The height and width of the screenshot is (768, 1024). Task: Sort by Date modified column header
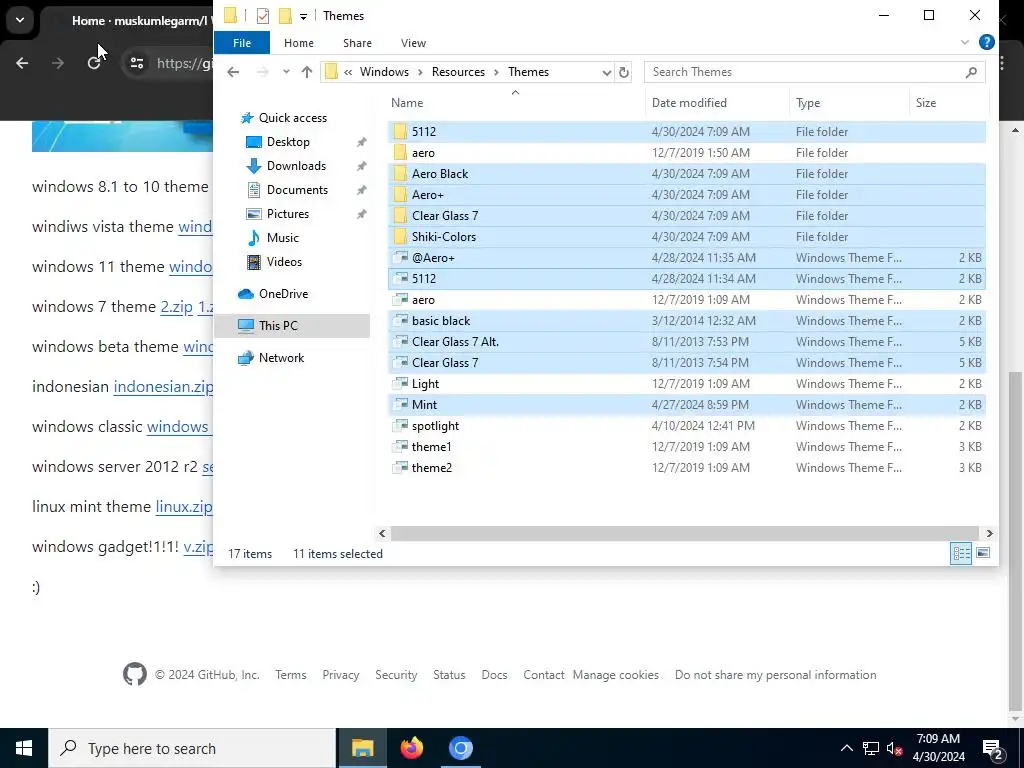689,103
